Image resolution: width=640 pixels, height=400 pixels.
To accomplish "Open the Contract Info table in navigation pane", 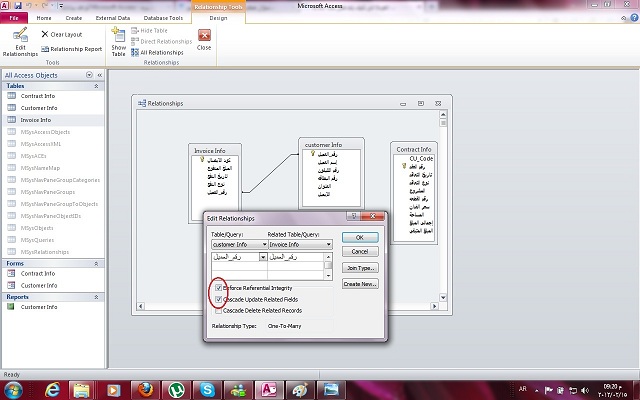I will [x=38, y=96].
